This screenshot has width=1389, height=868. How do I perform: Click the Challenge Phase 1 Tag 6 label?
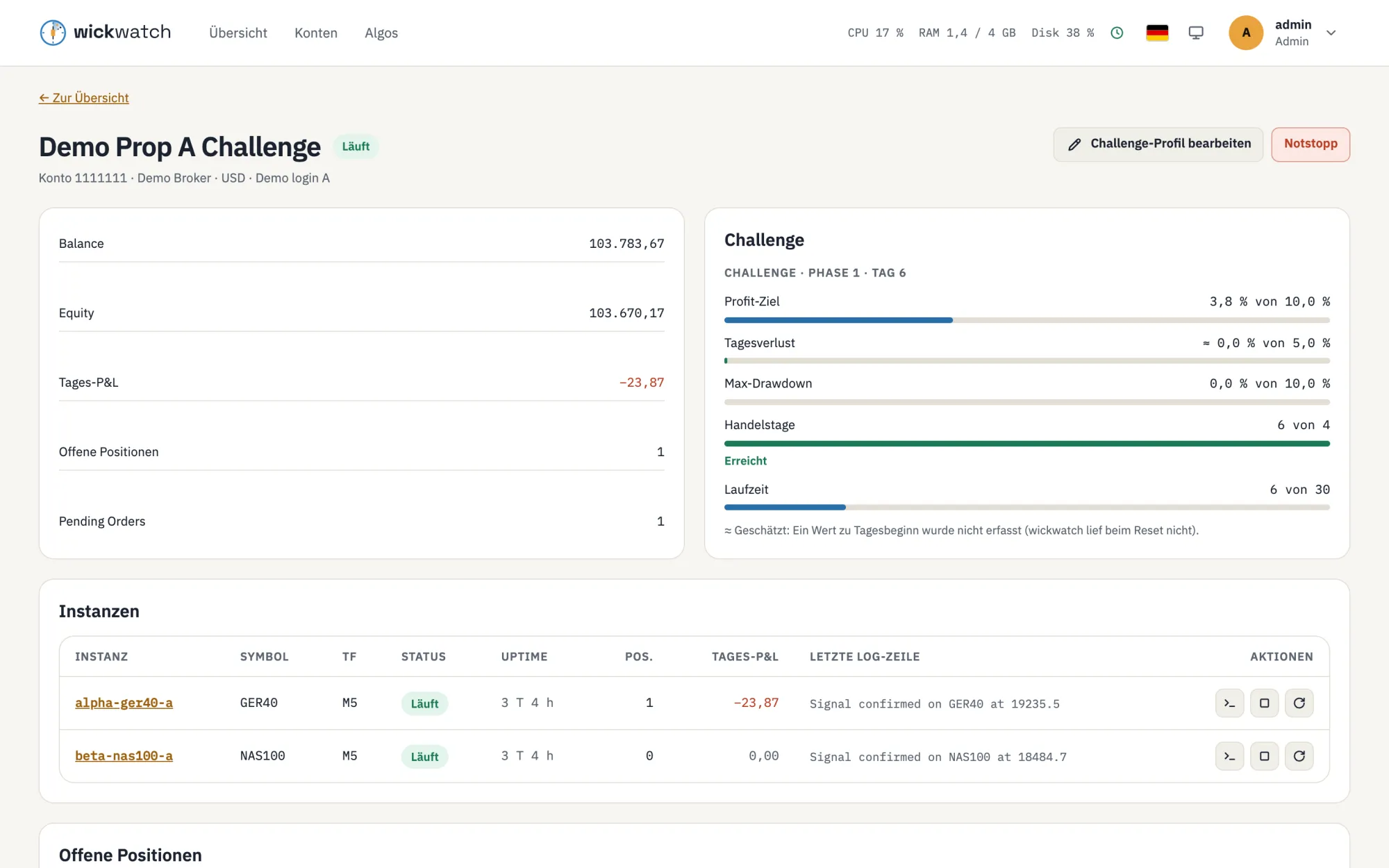[x=815, y=273]
